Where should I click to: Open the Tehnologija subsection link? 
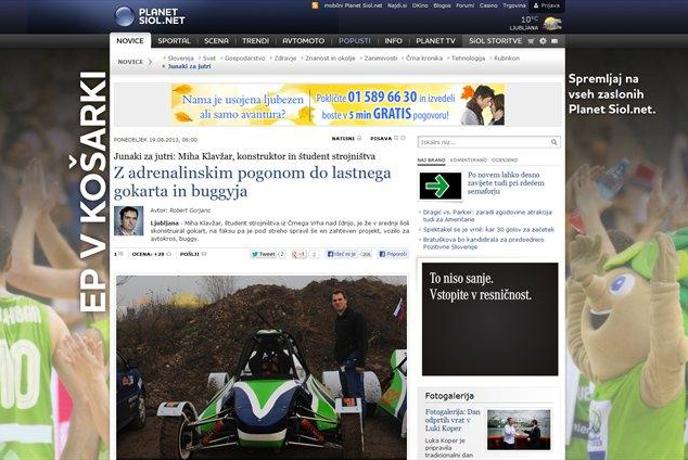(468, 58)
